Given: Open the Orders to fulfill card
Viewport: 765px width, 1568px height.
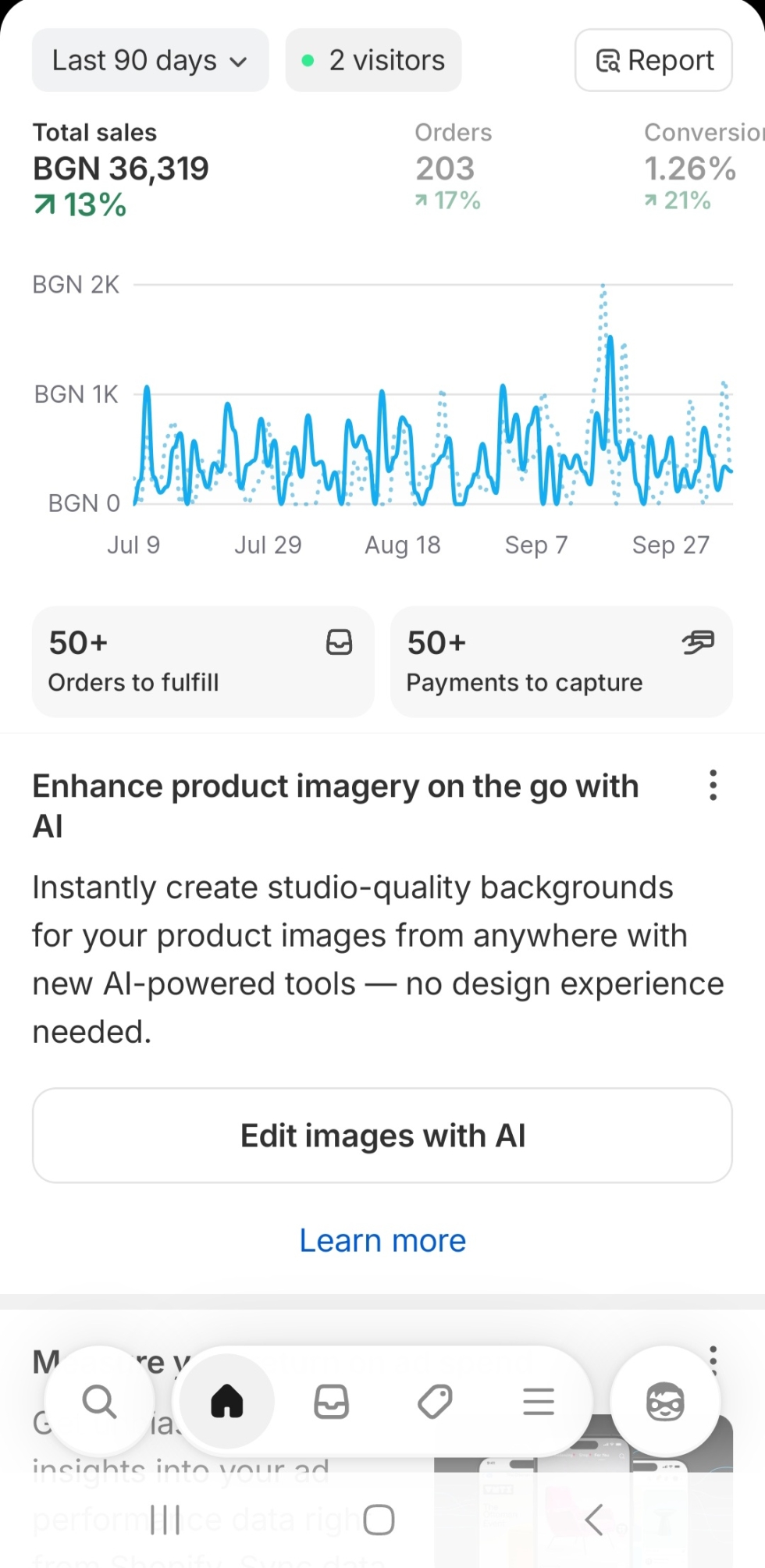Looking at the screenshot, I should (x=203, y=662).
